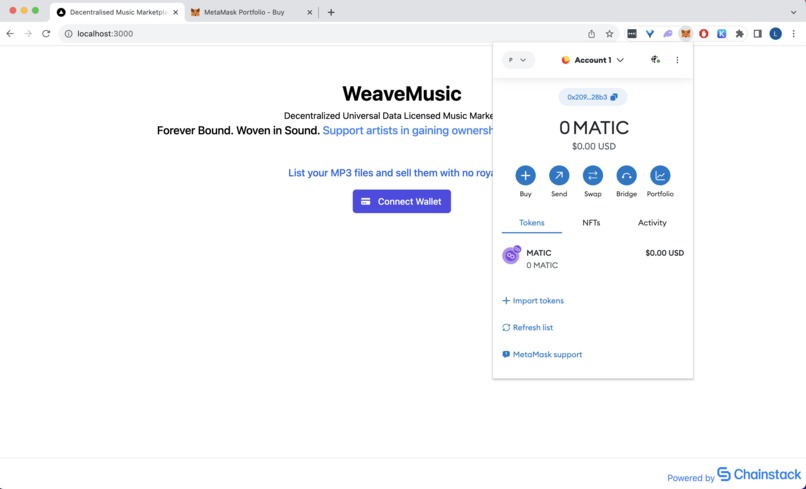Screen dimensions: 806x489
Task: Click the Connect Wallet button
Action: (x=401, y=202)
